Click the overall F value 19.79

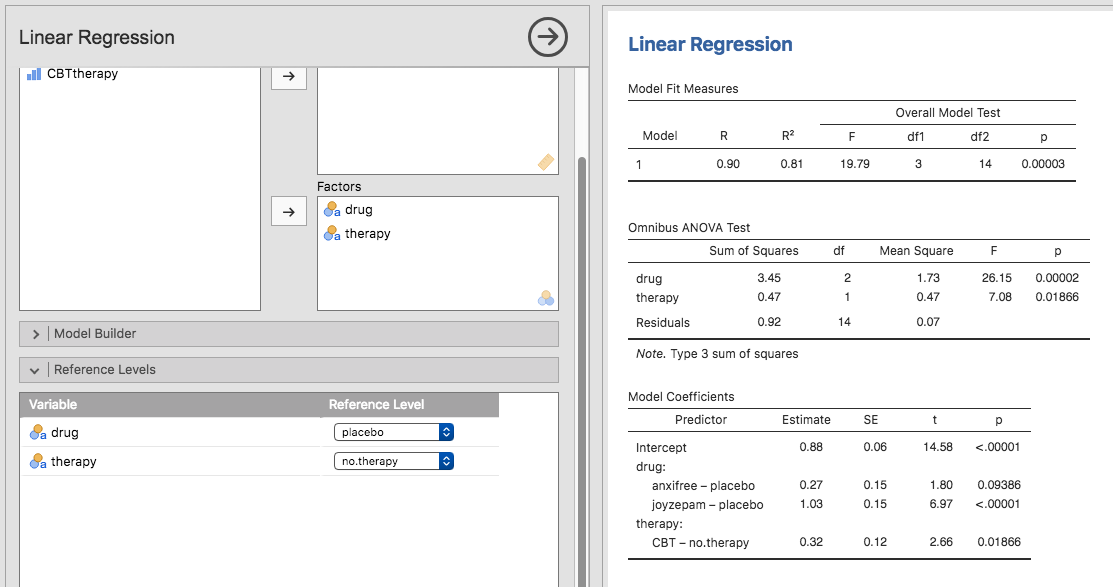tap(855, 164)
